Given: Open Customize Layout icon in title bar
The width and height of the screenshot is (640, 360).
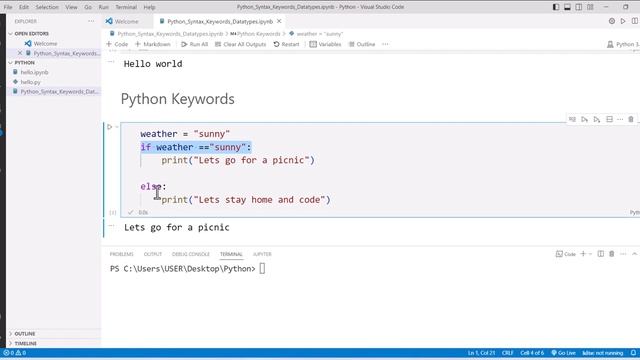Looking at the screenshot, I should [x=590, y=7].
